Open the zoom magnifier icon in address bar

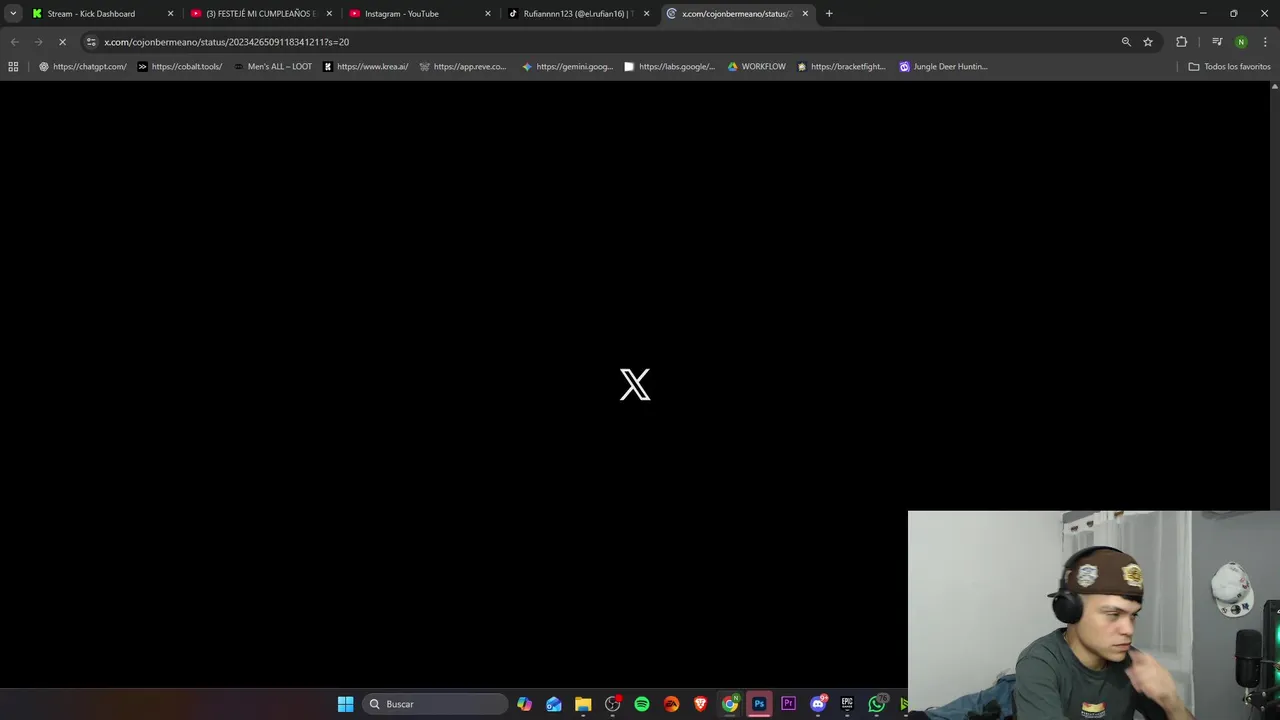click(1126, 42)
